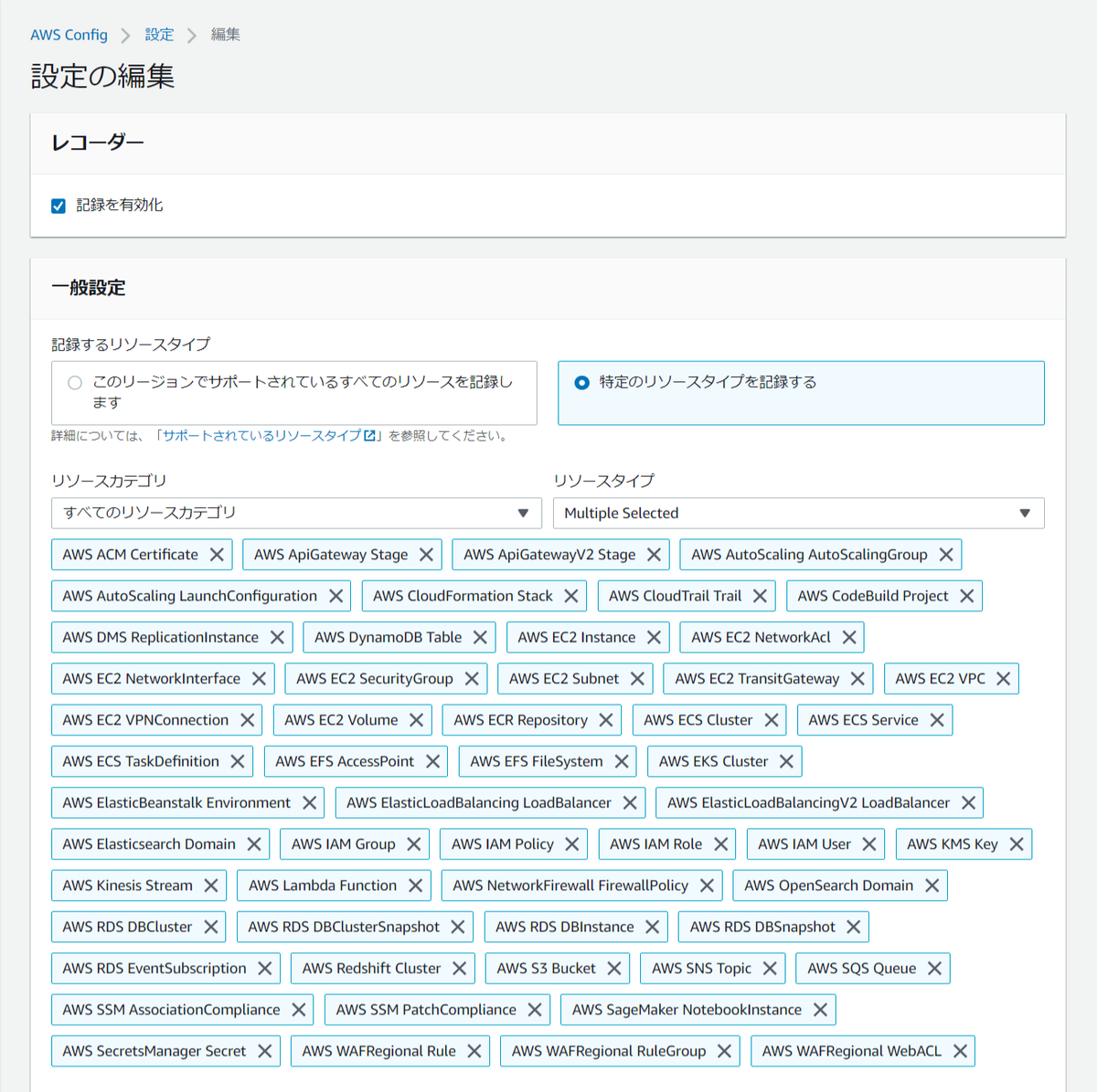Remove AWS EC2 Instance tag
This screenshot has height=1092, width=1097.
coord(654,637)
